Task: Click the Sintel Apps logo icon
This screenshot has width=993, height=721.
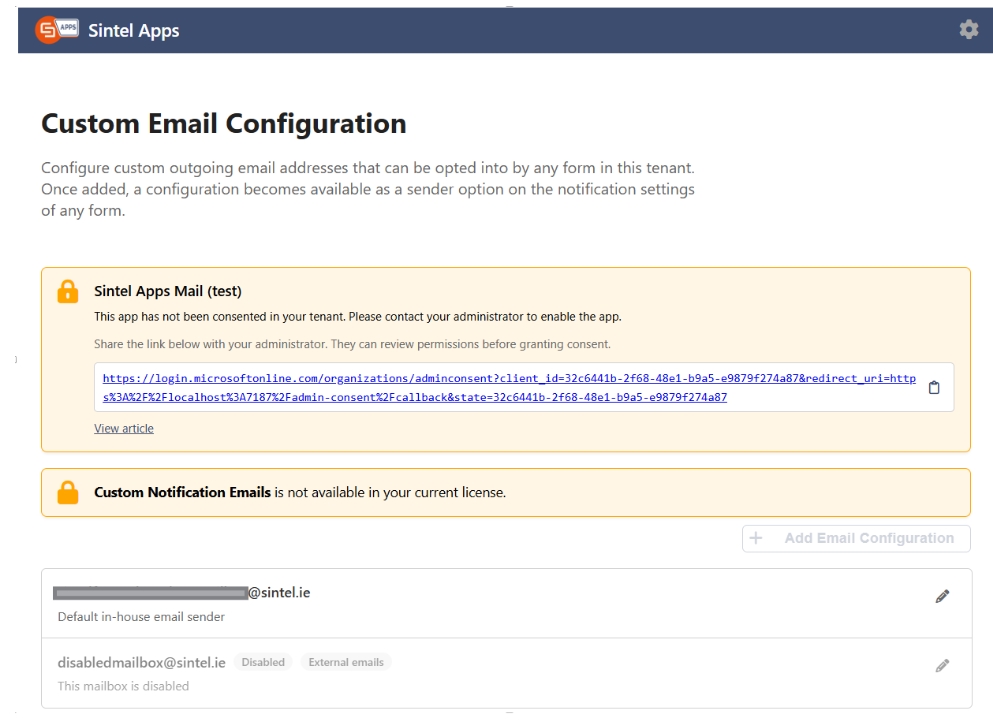Action: coord(56,30)
